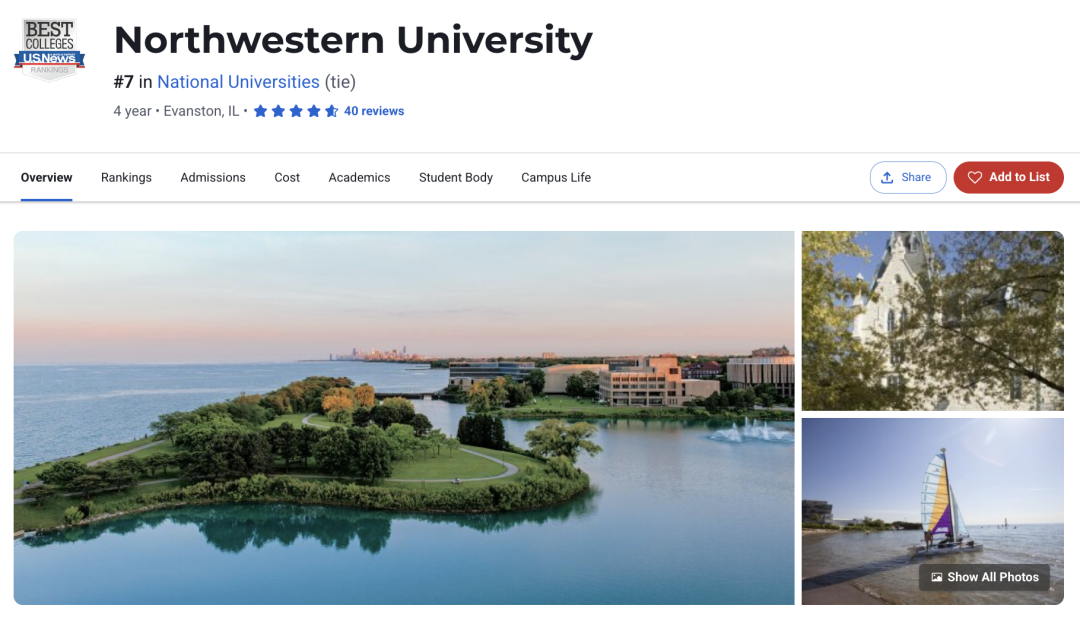Click the photo icon beside Show All Photos
This screenshot has height=621, width=1080.
pyautogui.click(x=937, y=577)
